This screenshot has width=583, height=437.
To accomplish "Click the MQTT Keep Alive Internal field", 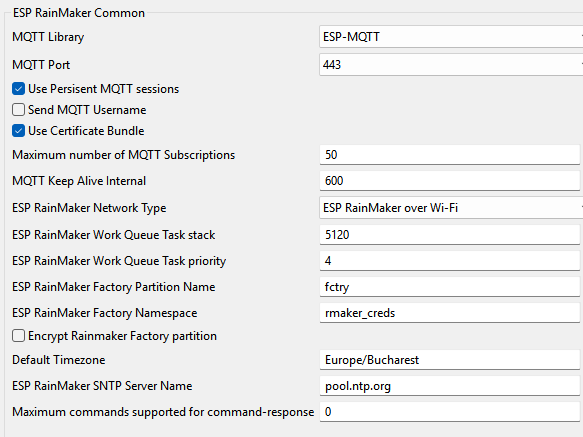I will click(450, 181).
